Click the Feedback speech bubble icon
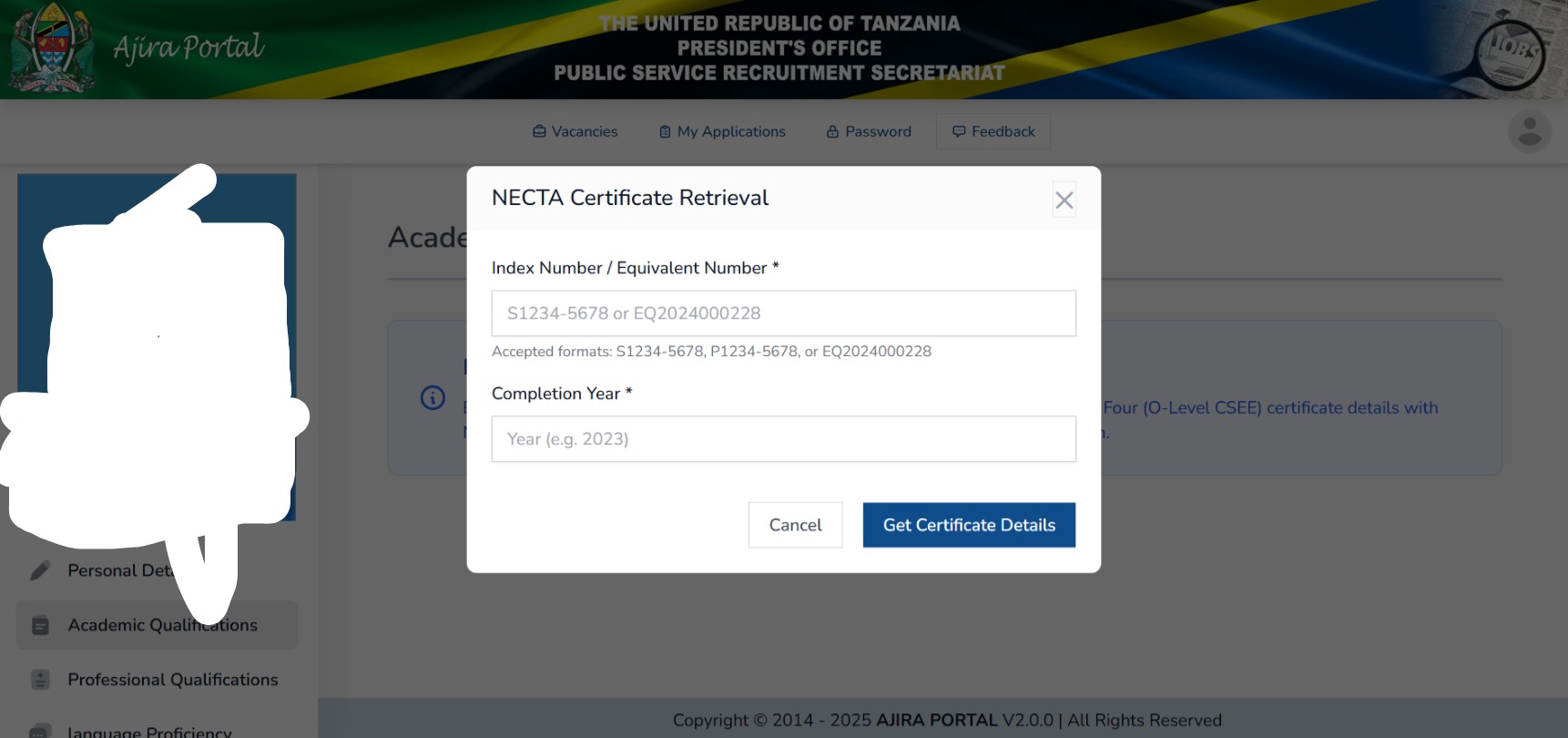Viewport: 1568px width, 738px height. (x=959, y=131)
